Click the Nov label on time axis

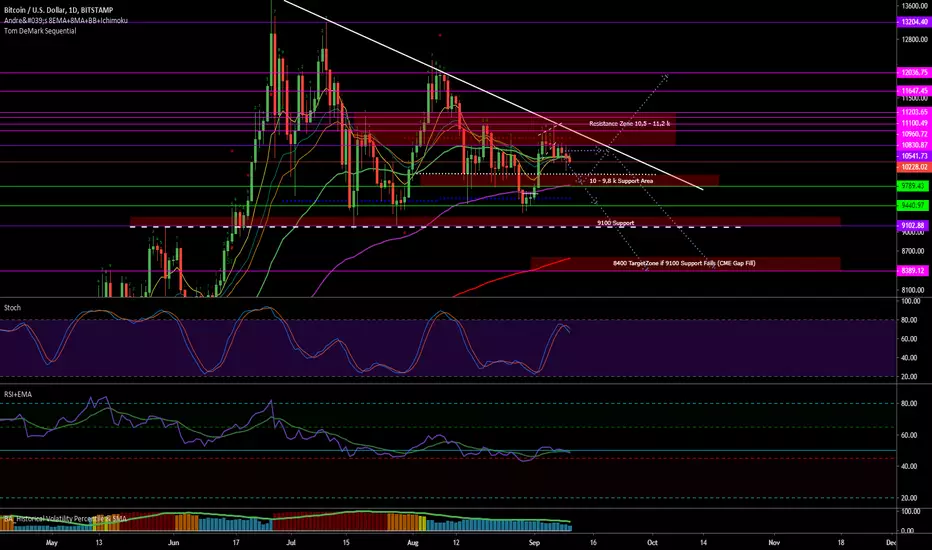pos(774,542)
